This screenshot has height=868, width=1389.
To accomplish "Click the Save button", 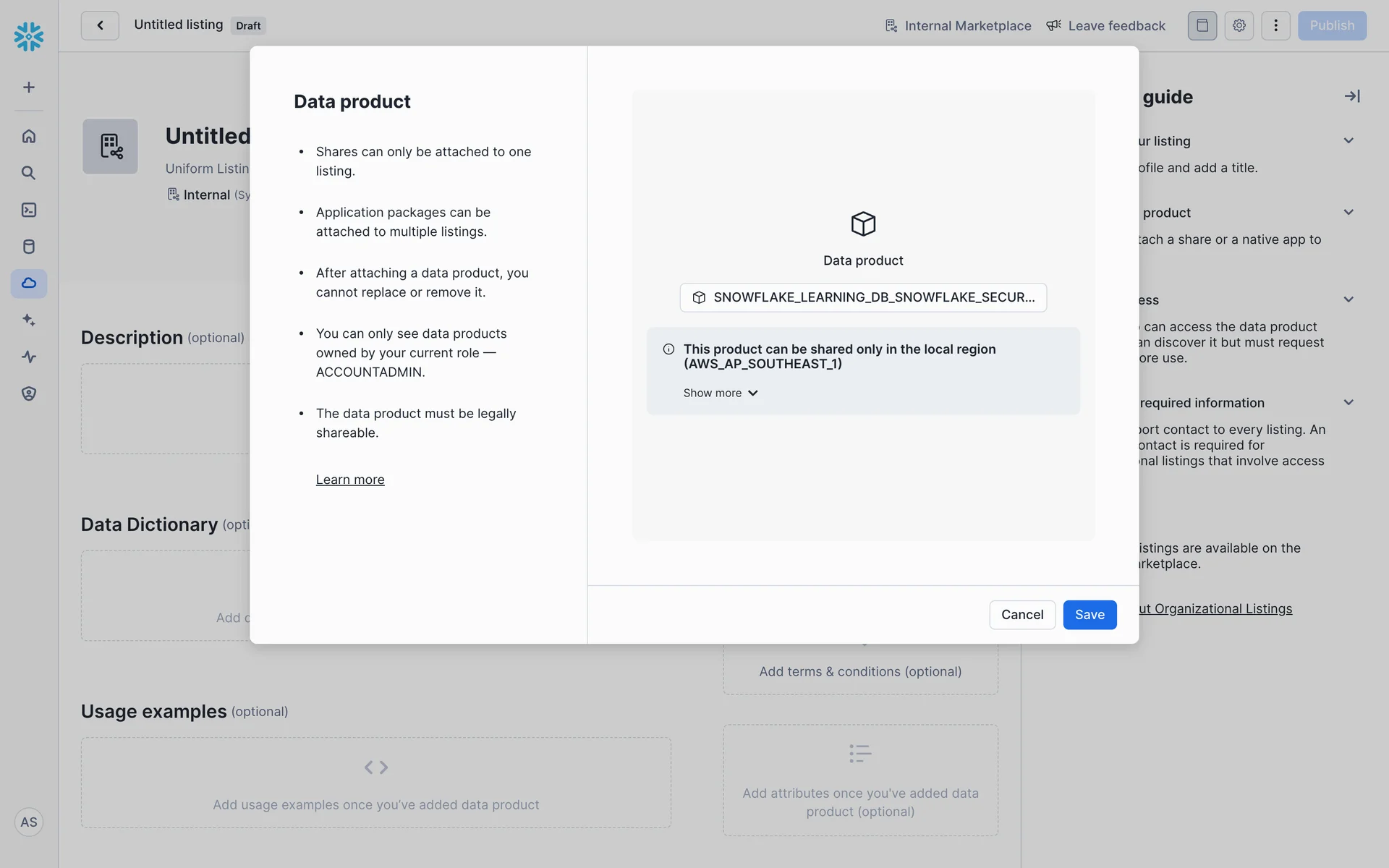I will tap(1089, 615).
